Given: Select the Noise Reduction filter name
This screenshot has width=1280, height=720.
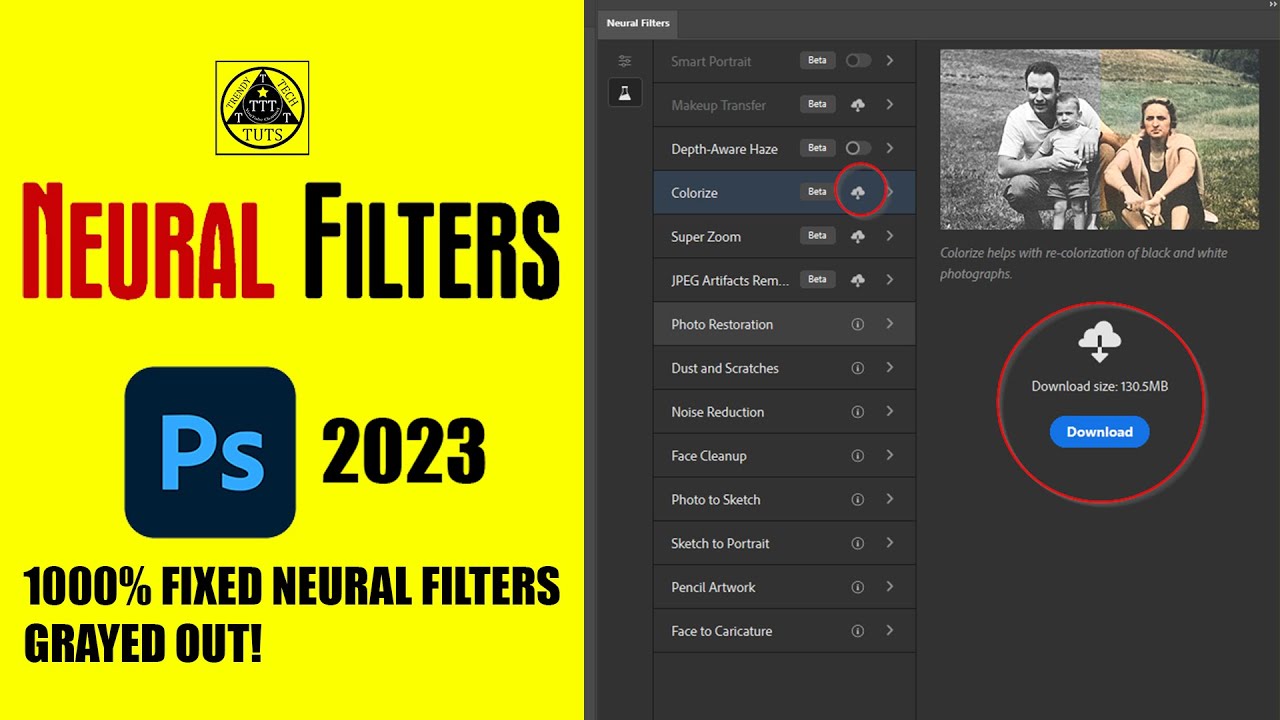Looking at the screenshot, I should [717, 412].
